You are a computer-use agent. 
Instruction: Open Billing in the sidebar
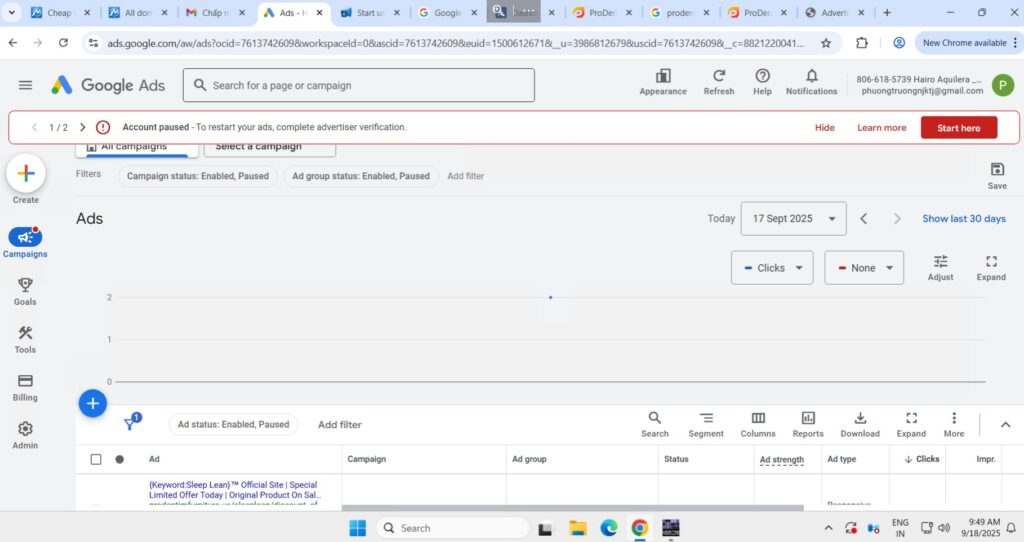25,388
